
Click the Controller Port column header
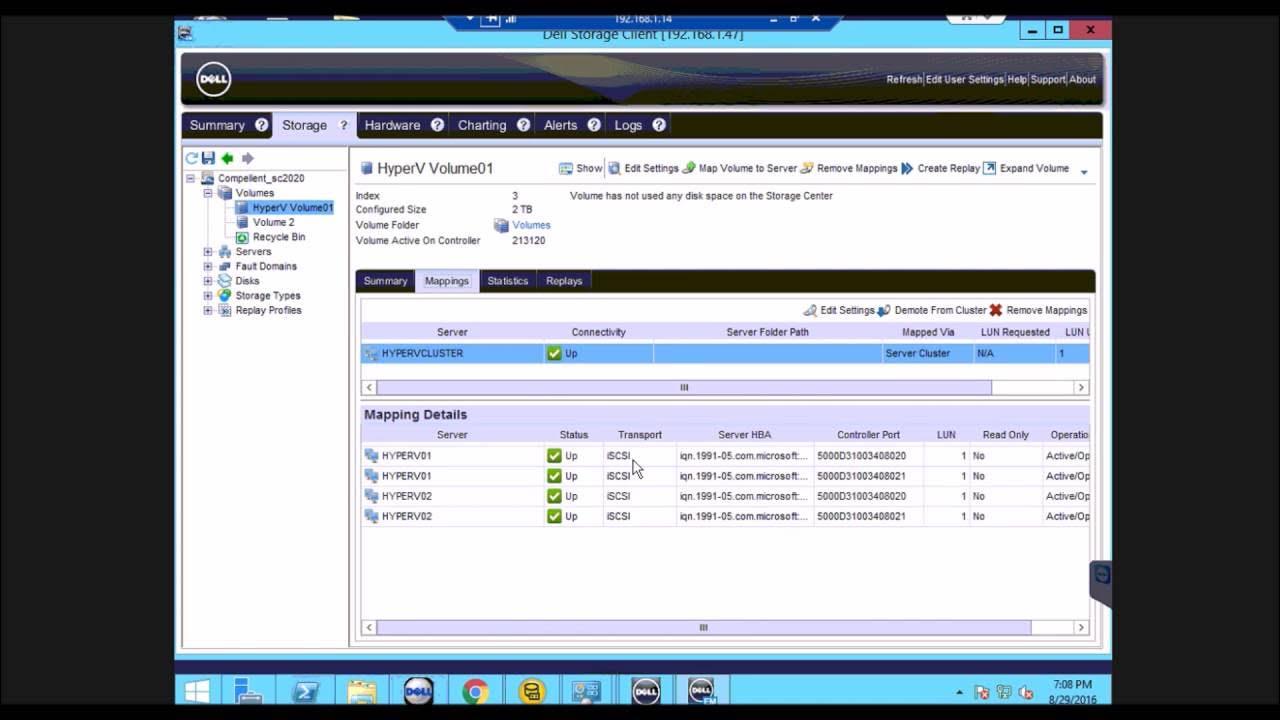[x=868, y=435]
